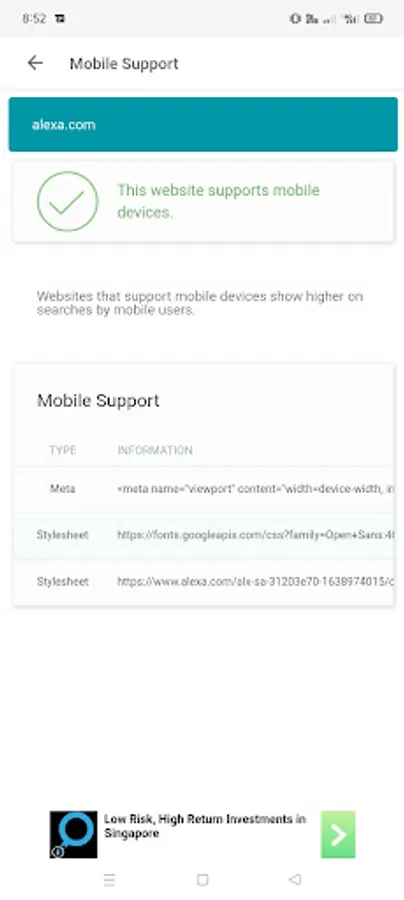Click the TYPE column header
Screen dimensions: 404x900
[63, 450]
